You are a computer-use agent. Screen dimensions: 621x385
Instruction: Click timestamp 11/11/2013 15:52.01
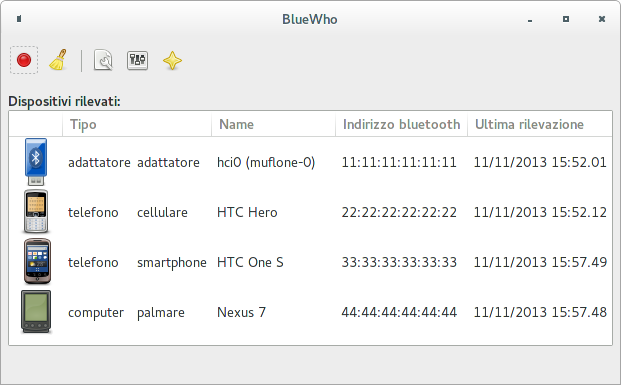(x=540, y=162)
